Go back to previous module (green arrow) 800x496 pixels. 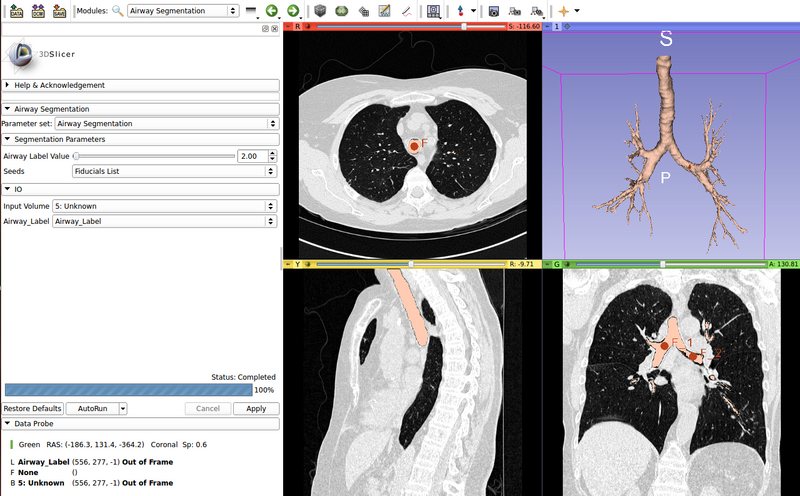(271, 11)
